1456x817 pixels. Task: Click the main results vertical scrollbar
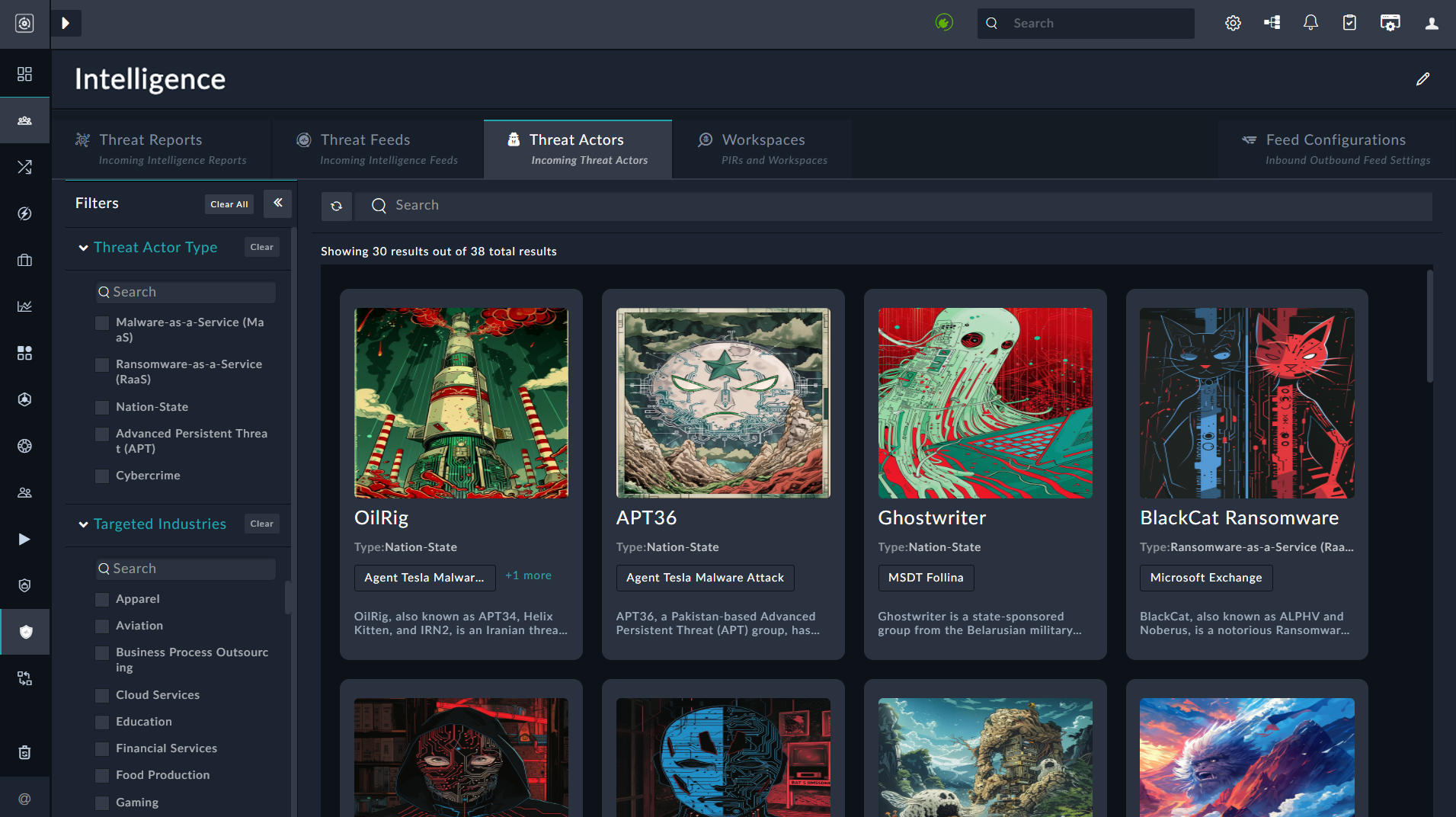(1429, 326)
